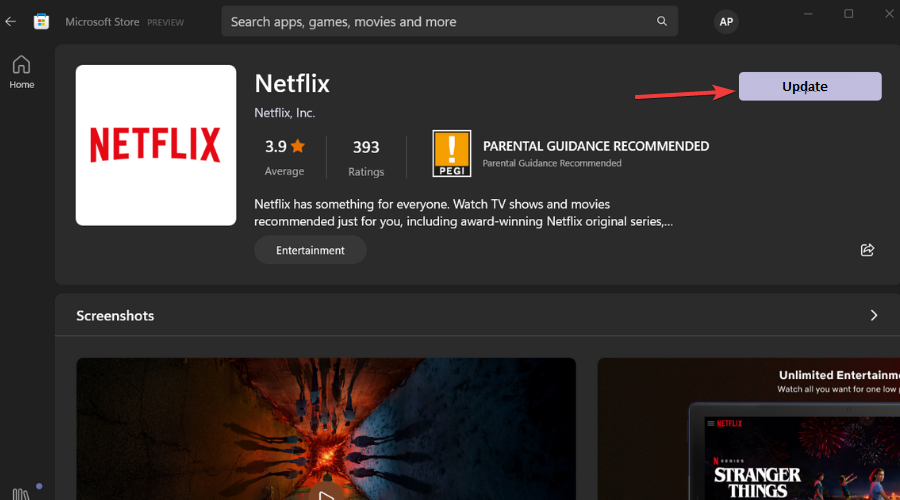Click the Microsoft Store logo icon
The width and height of the screenshot is (900, 500).
click(x=41, y=22)
